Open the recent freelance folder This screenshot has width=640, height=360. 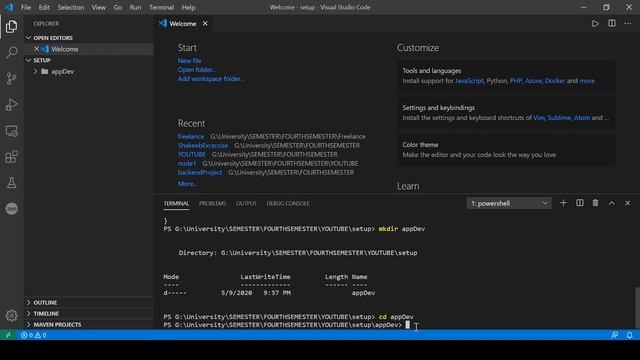pyautogui.click(x=191, y=136)
